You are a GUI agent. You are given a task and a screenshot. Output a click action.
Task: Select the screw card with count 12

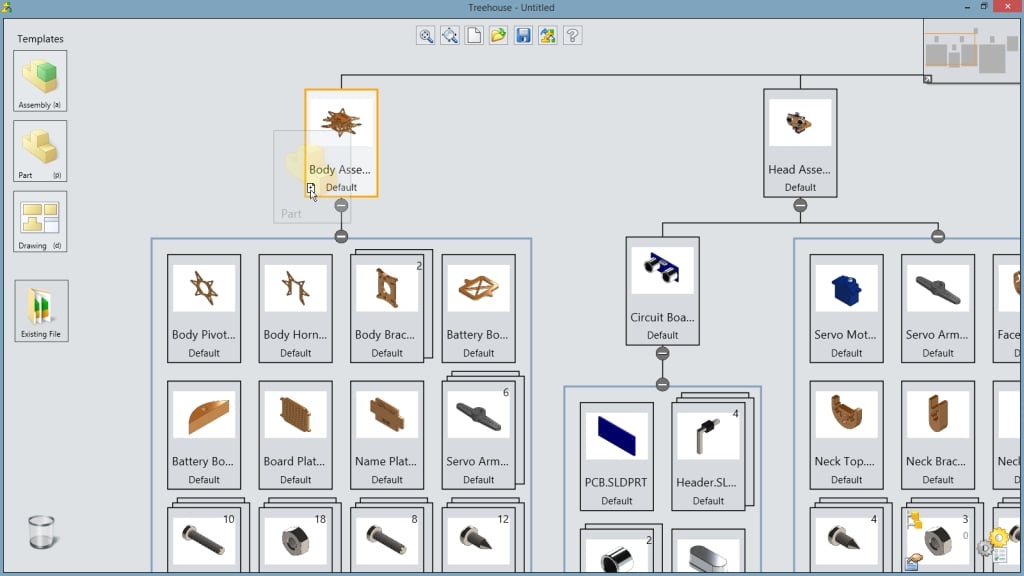click(x=478, y=541)
